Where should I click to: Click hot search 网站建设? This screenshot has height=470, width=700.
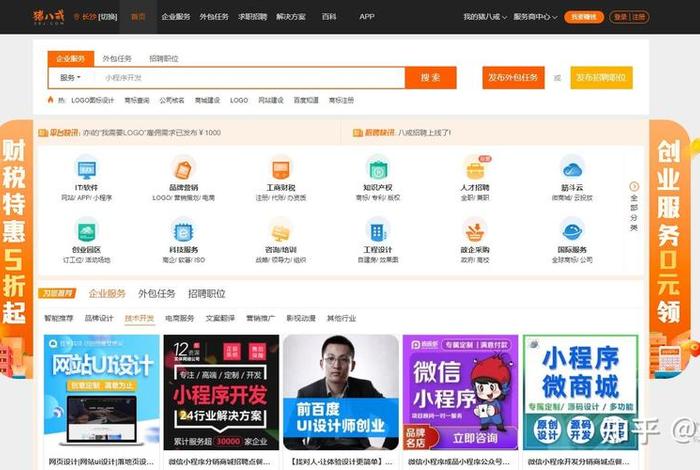(271, 100)
